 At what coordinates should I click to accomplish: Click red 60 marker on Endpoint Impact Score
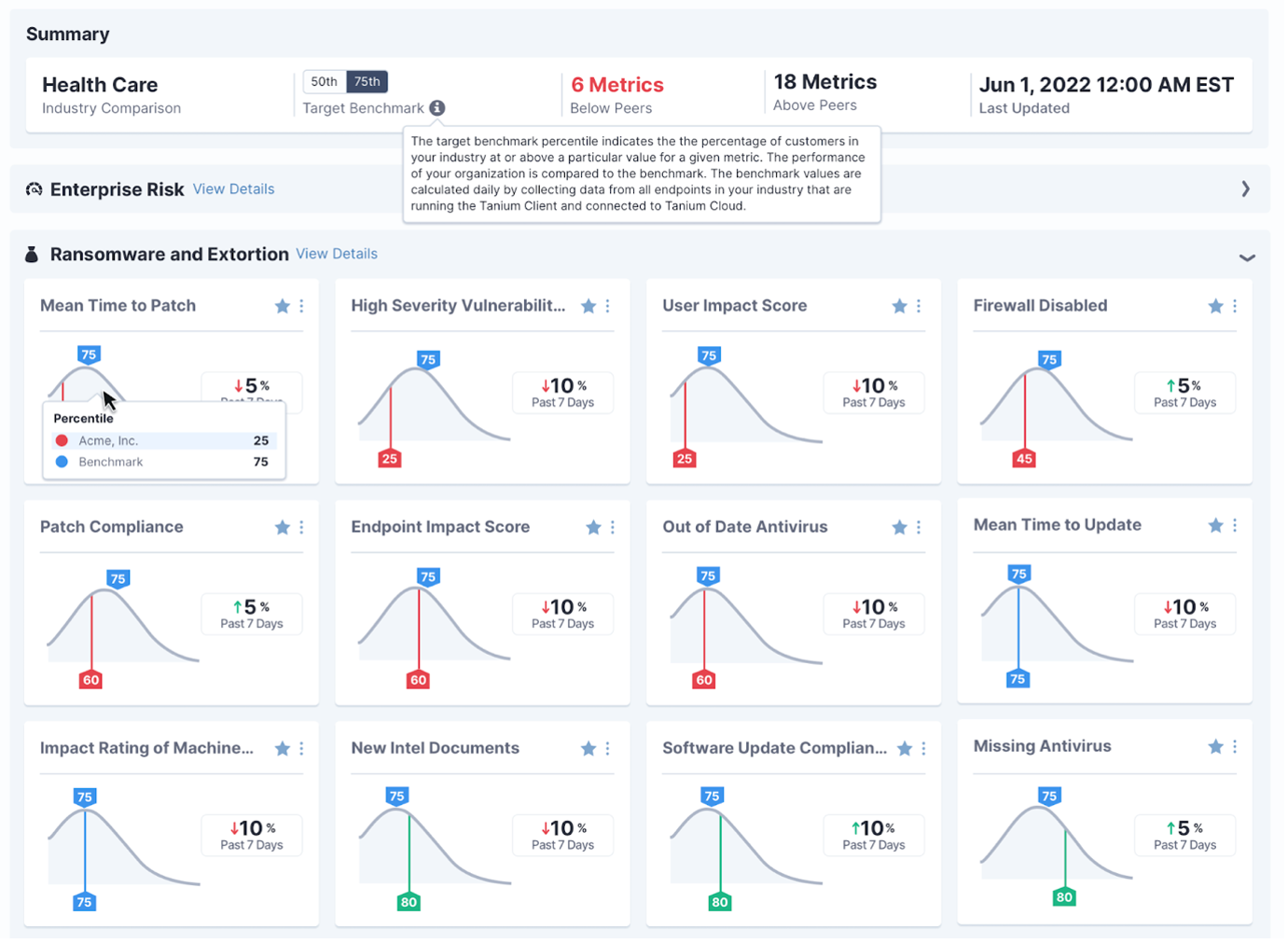[x=418, y=680]
